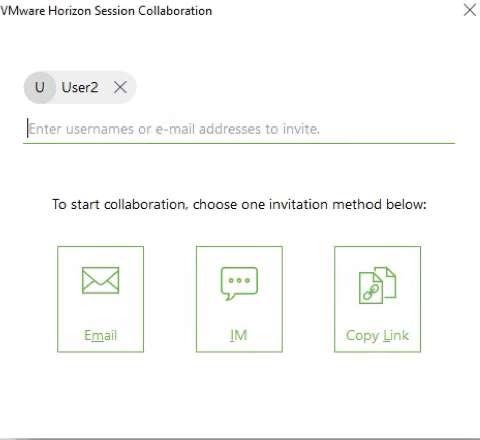This screenshot has width=480, height=440.
Task: Choose the IM invitation tile
Action: [239, 299]
